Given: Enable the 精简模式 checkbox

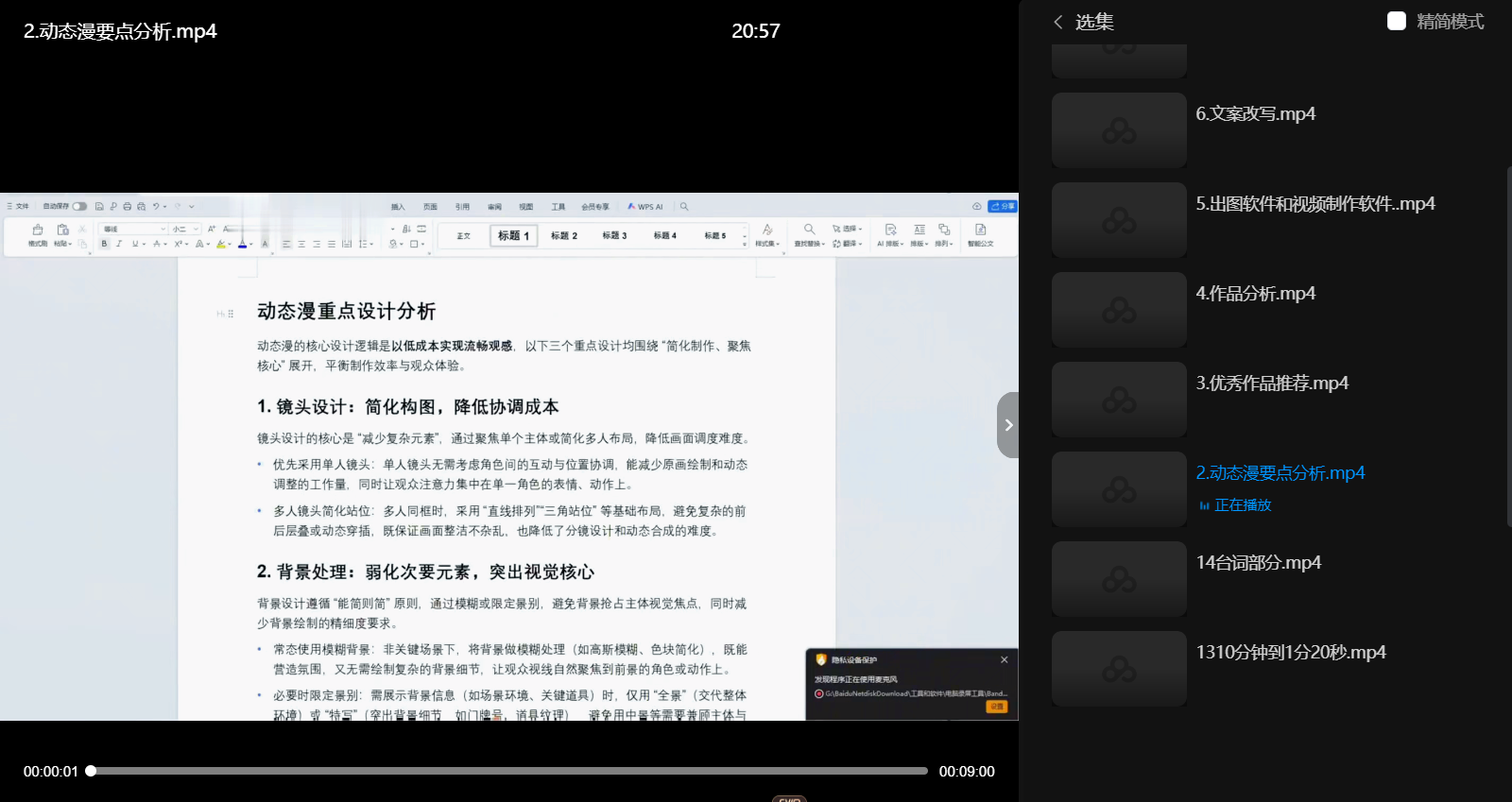Looking at the screenshot, I should pos(1397,21).
